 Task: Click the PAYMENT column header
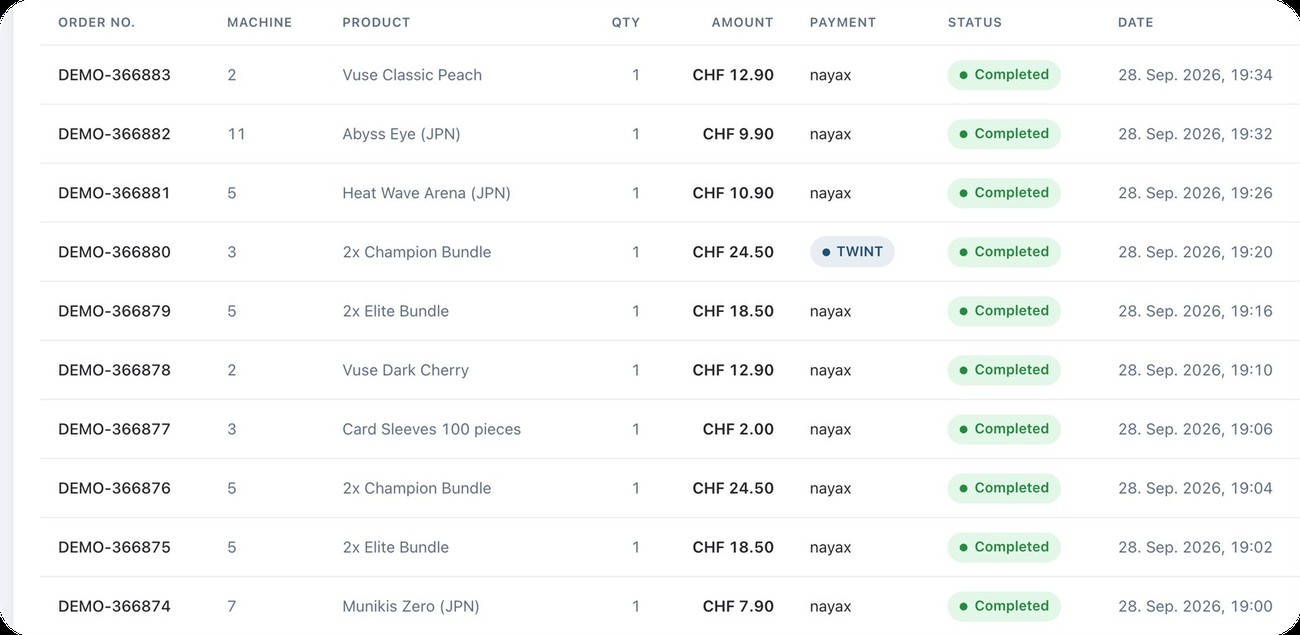pyautogui.click(x=843, y=22)
